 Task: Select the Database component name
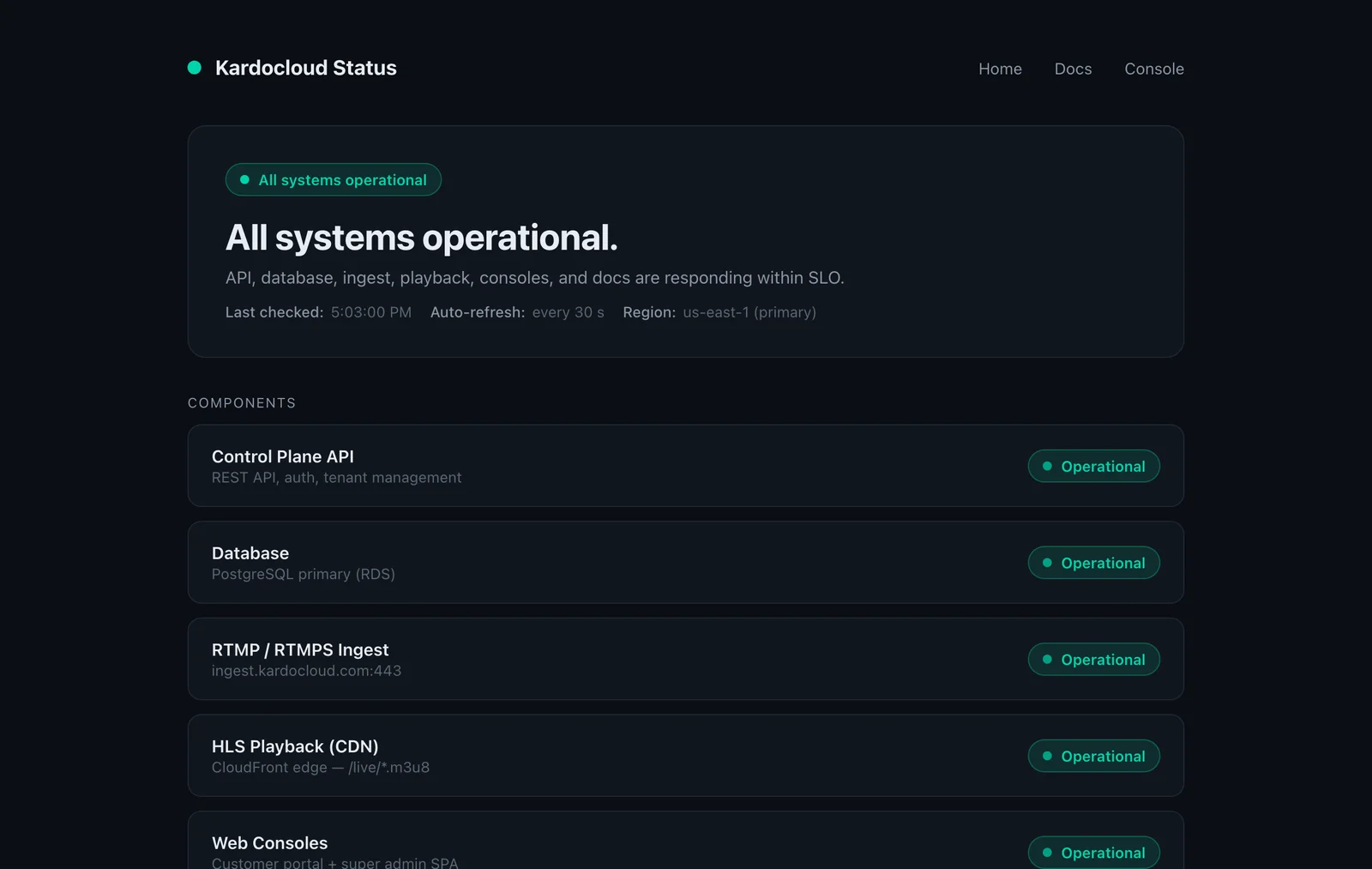pyautogui.click(x=250, y=553)
